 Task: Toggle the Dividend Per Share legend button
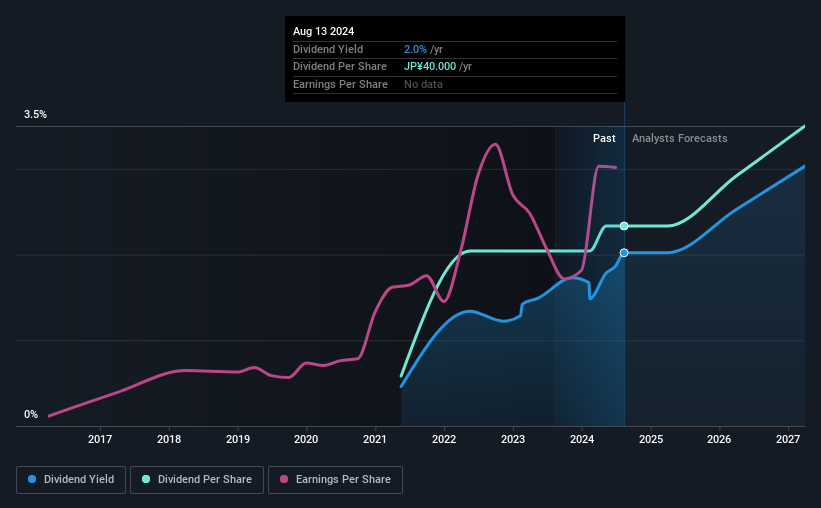click(197, 480)
